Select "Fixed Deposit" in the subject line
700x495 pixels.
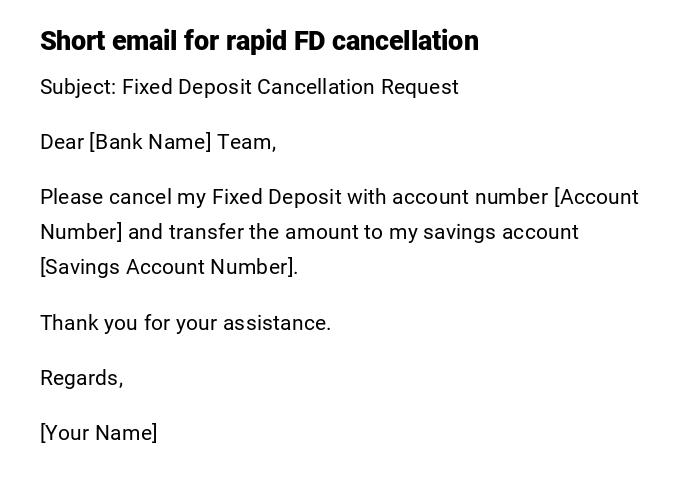point(187,87)
